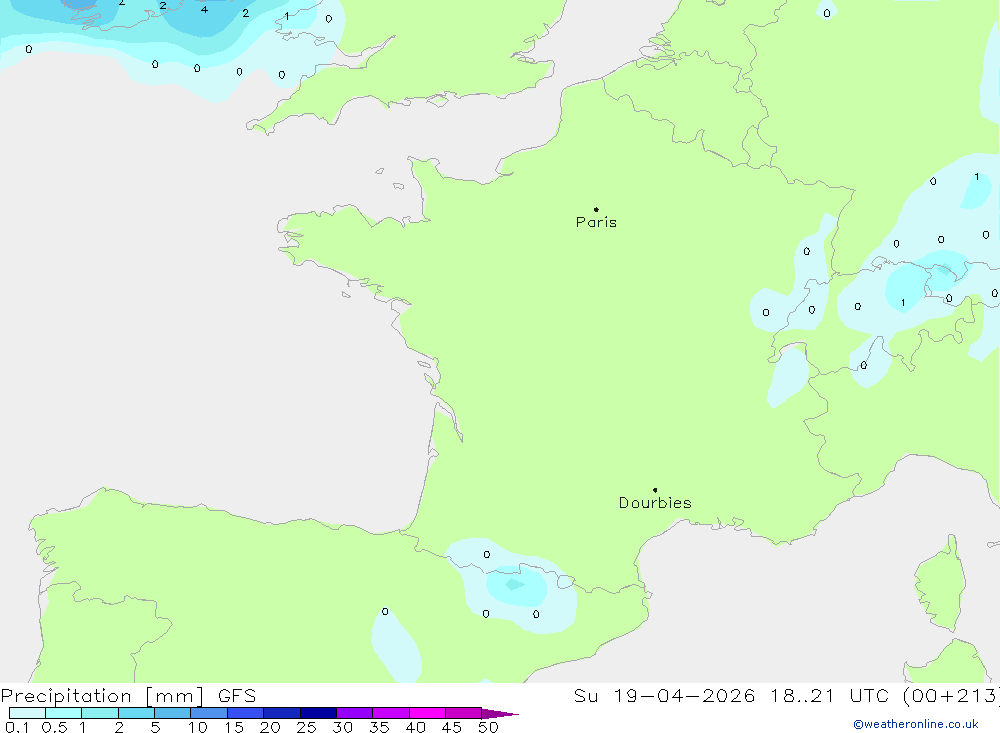Pick the 40–45 mm magenta legend swatch
Viewport: 1000px width, 733px height.
click(x=427, y=713)
